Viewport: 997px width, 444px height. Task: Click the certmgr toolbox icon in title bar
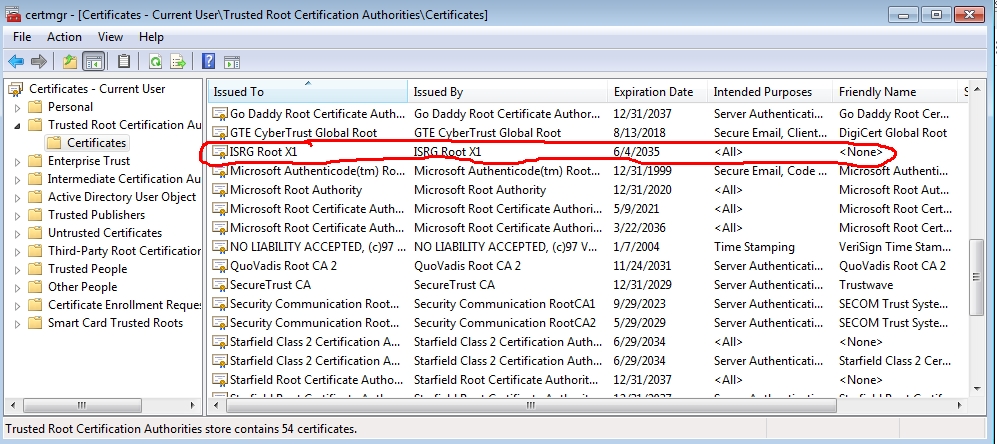pyautogui.click(x=13, y=14)
